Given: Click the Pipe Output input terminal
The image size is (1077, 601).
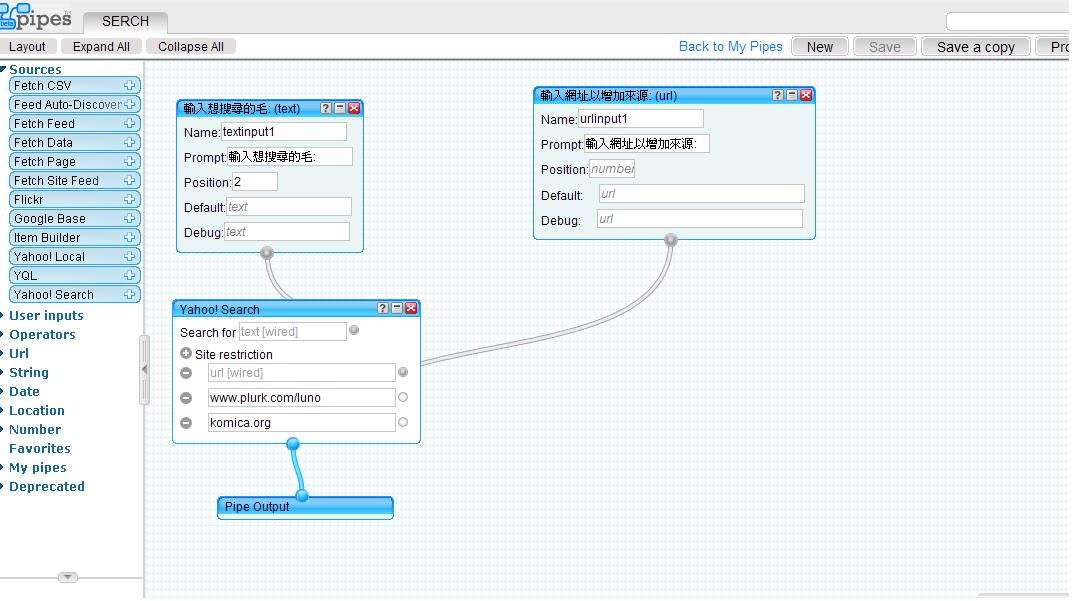Looking at the screenshot, I should click(x=302, y=495).
